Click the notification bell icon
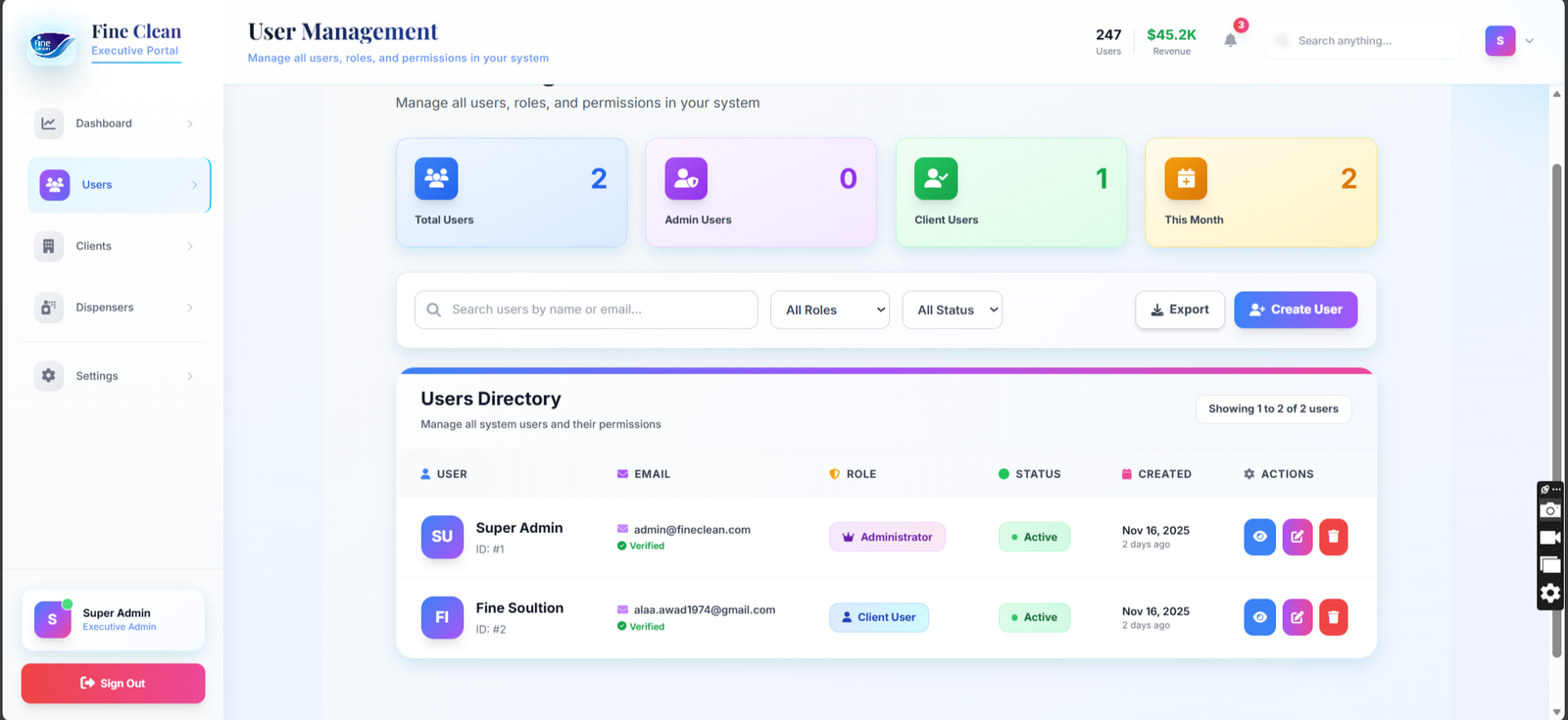The width and height of the screenshot is (1568, 720). [1230, 40]
